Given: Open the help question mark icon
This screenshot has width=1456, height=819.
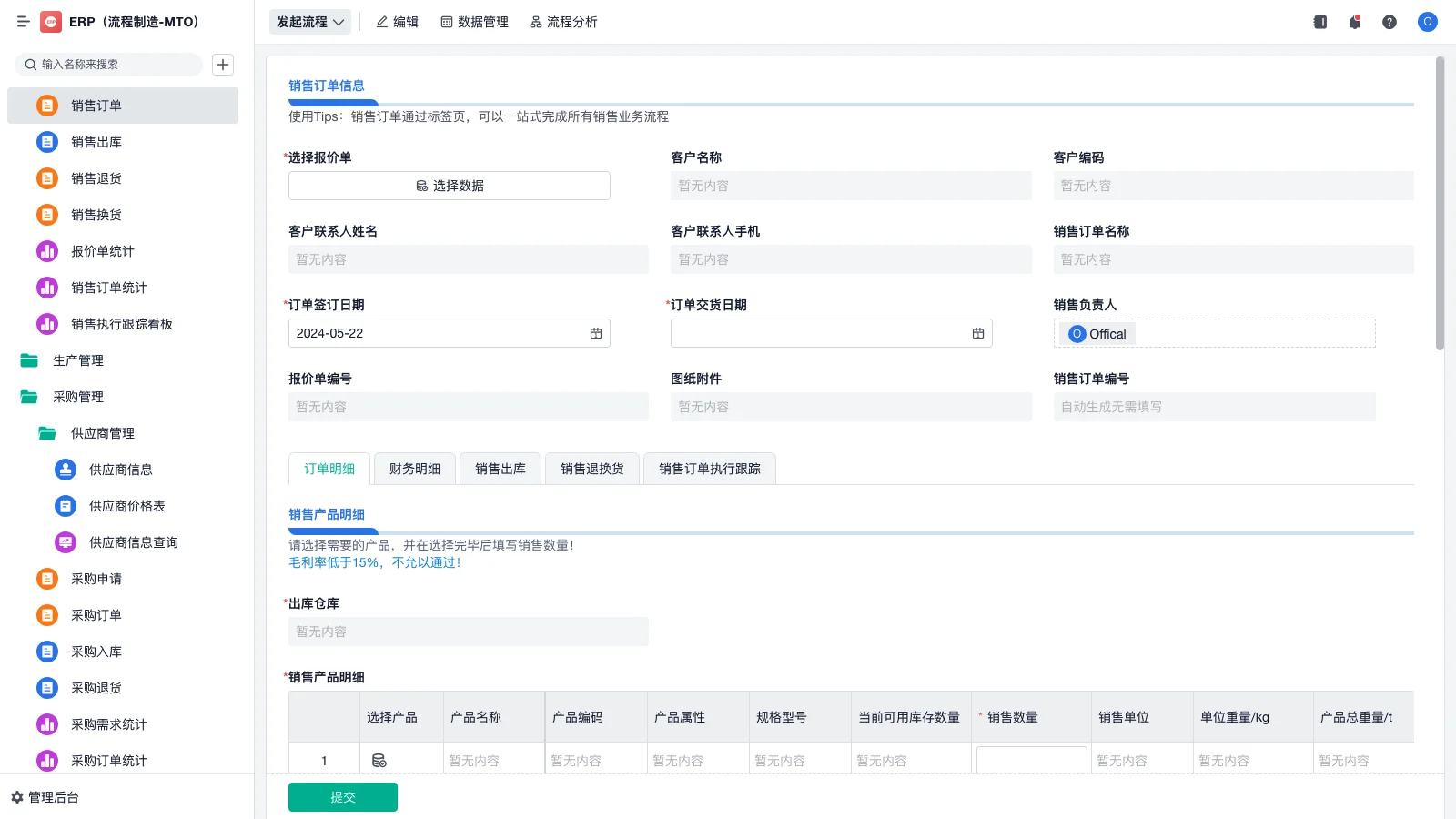Looking at the screenshot, I should 1390,22.
